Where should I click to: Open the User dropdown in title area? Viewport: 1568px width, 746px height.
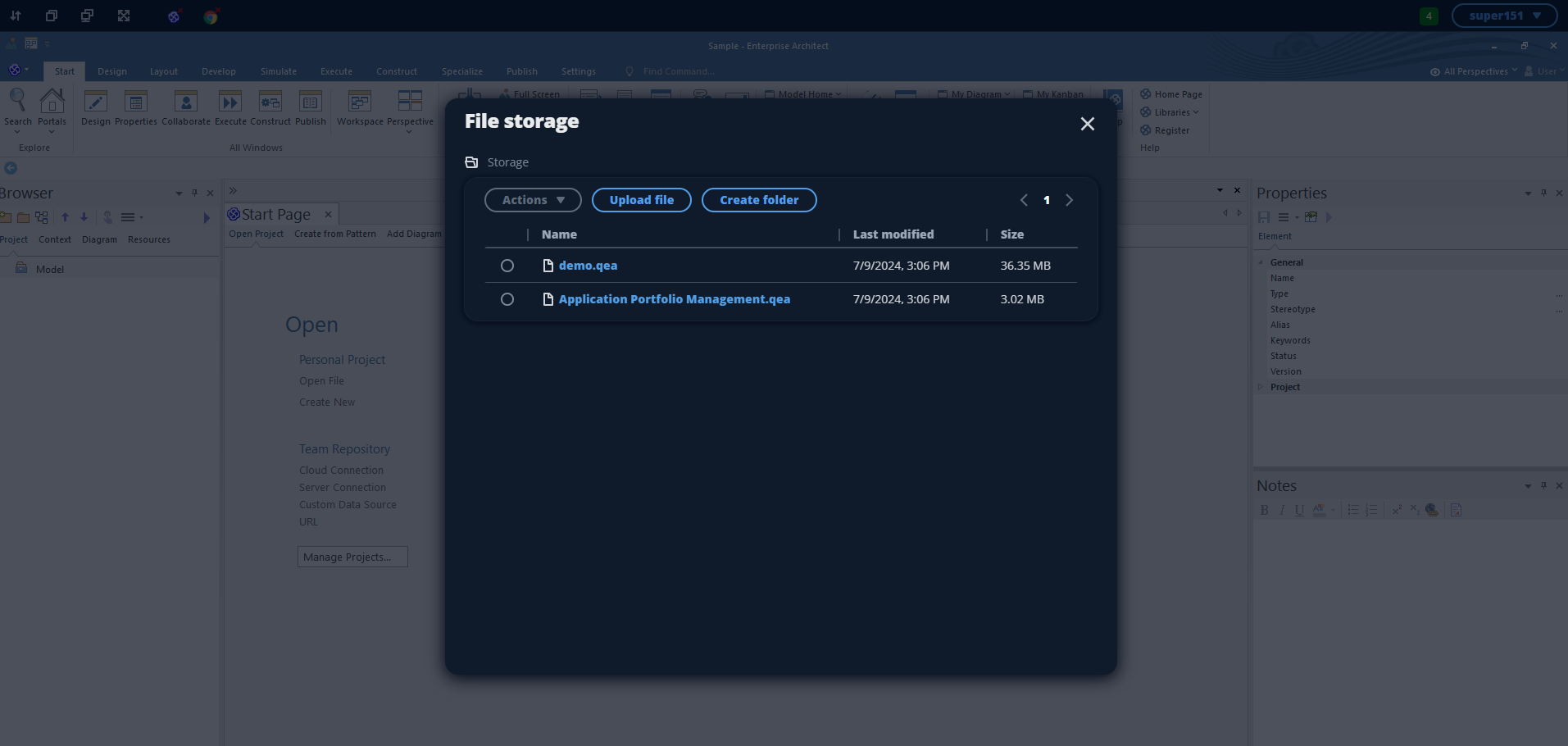[x=1544, y=71]
